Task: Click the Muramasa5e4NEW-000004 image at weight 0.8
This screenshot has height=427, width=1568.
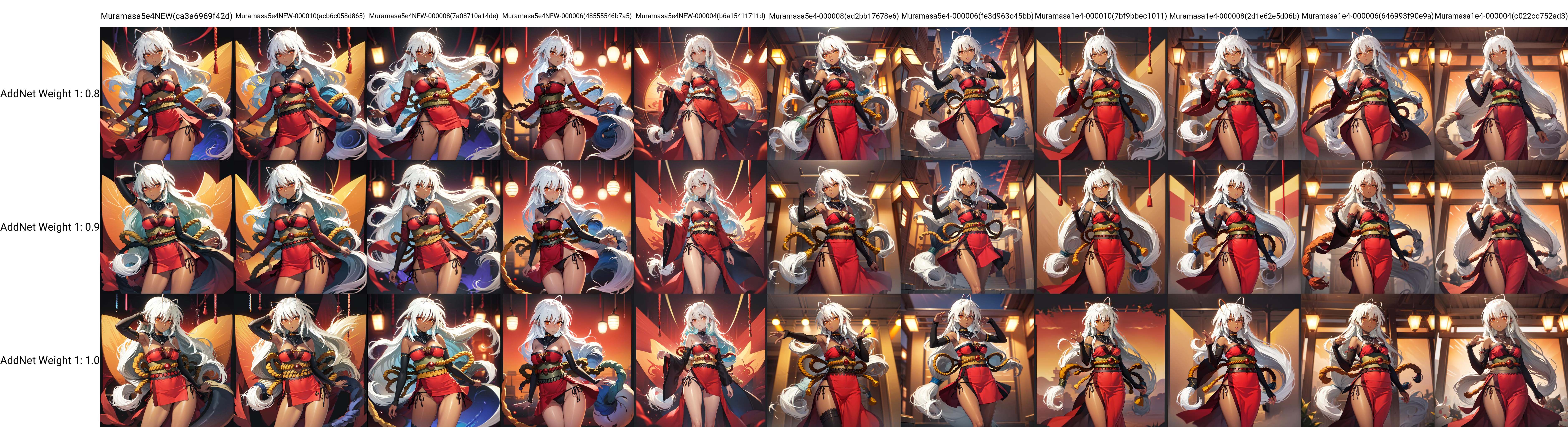Action: coord(701,94)
